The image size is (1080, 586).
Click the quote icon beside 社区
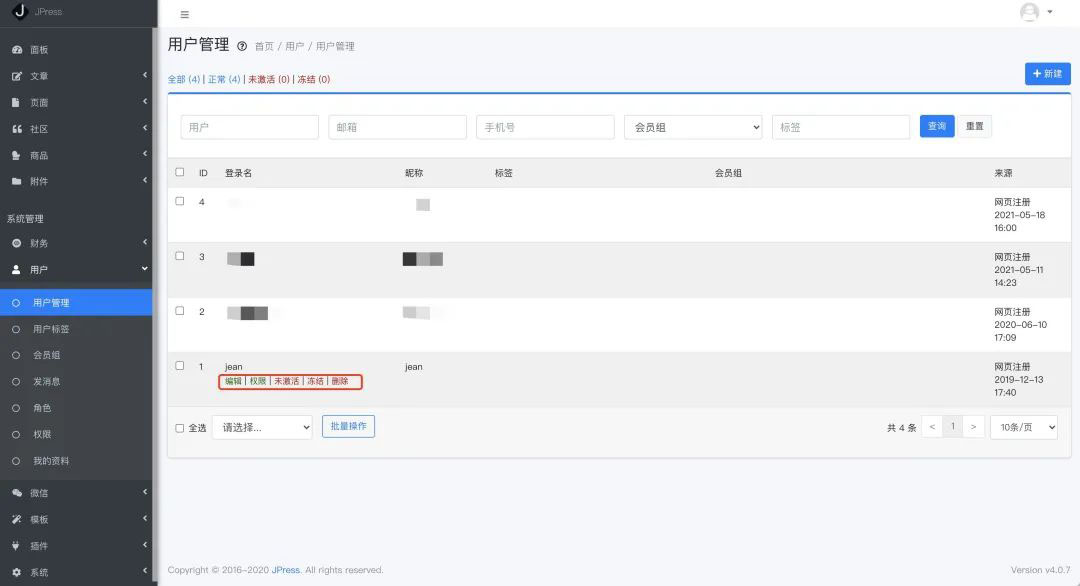[x=16, y=129]
